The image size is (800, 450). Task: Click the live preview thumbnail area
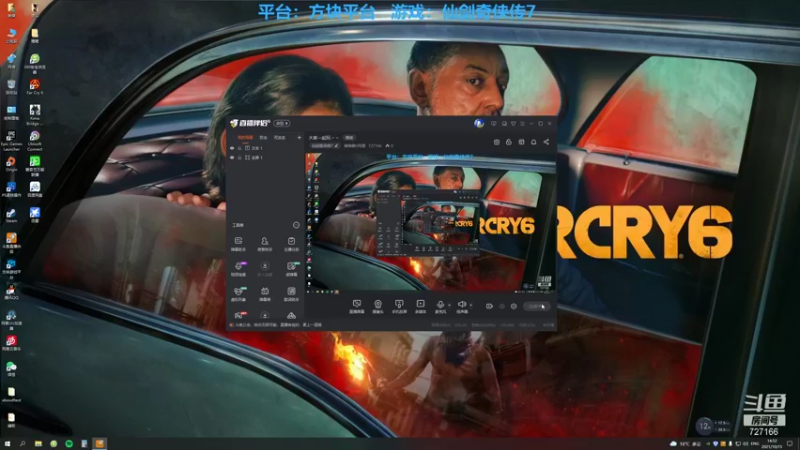[x=430, y=223]
